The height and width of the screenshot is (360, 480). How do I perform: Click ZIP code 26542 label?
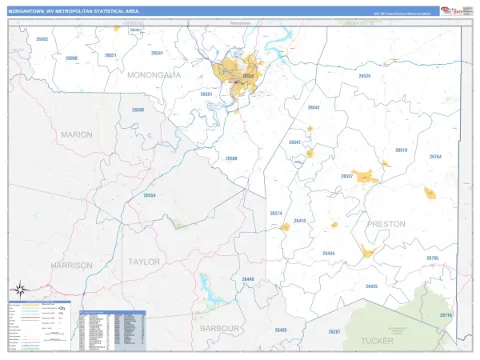(314, 107)
